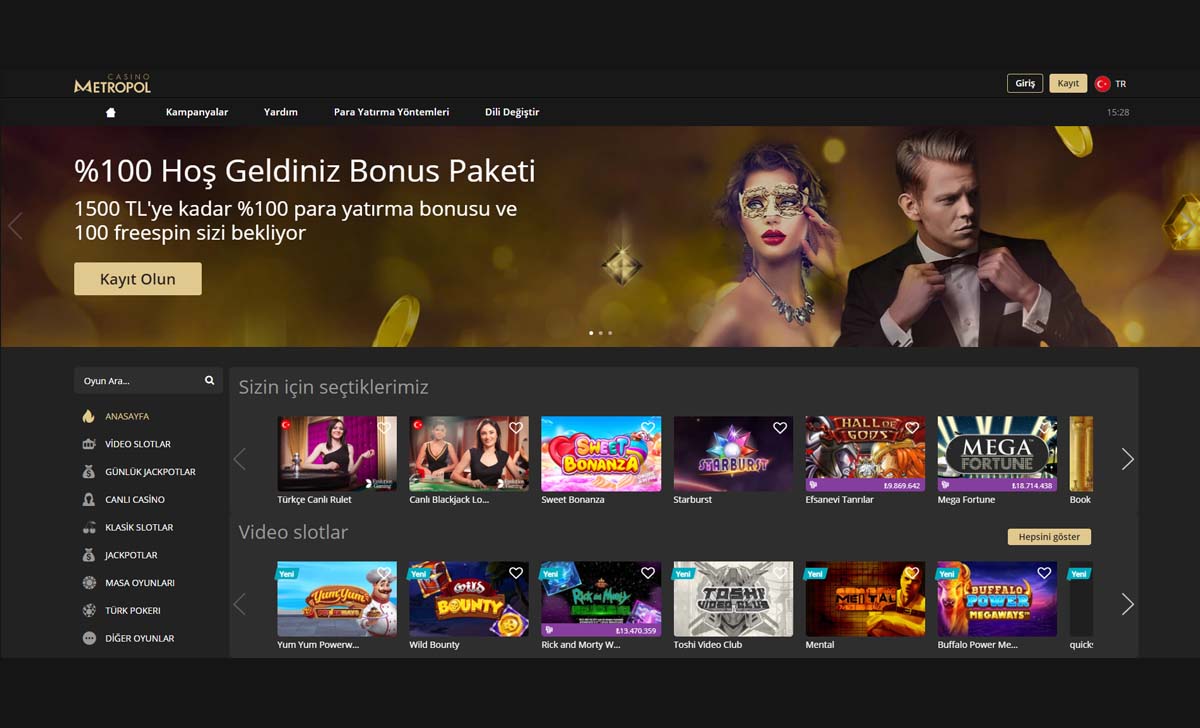Show next games in Video slotlar row

click(x=1128, y=604)
